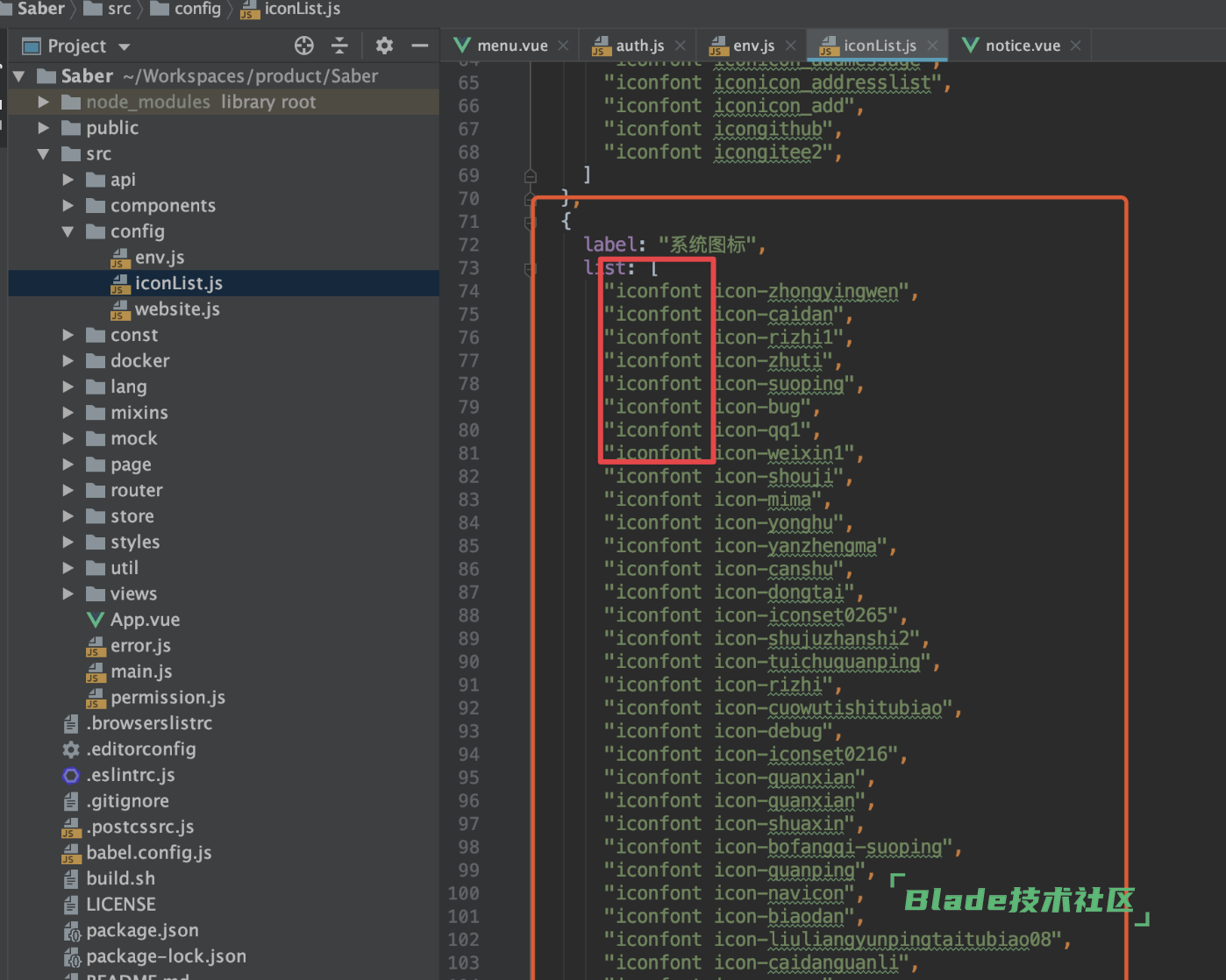Open the Project panel settings gear

[384, 46]
